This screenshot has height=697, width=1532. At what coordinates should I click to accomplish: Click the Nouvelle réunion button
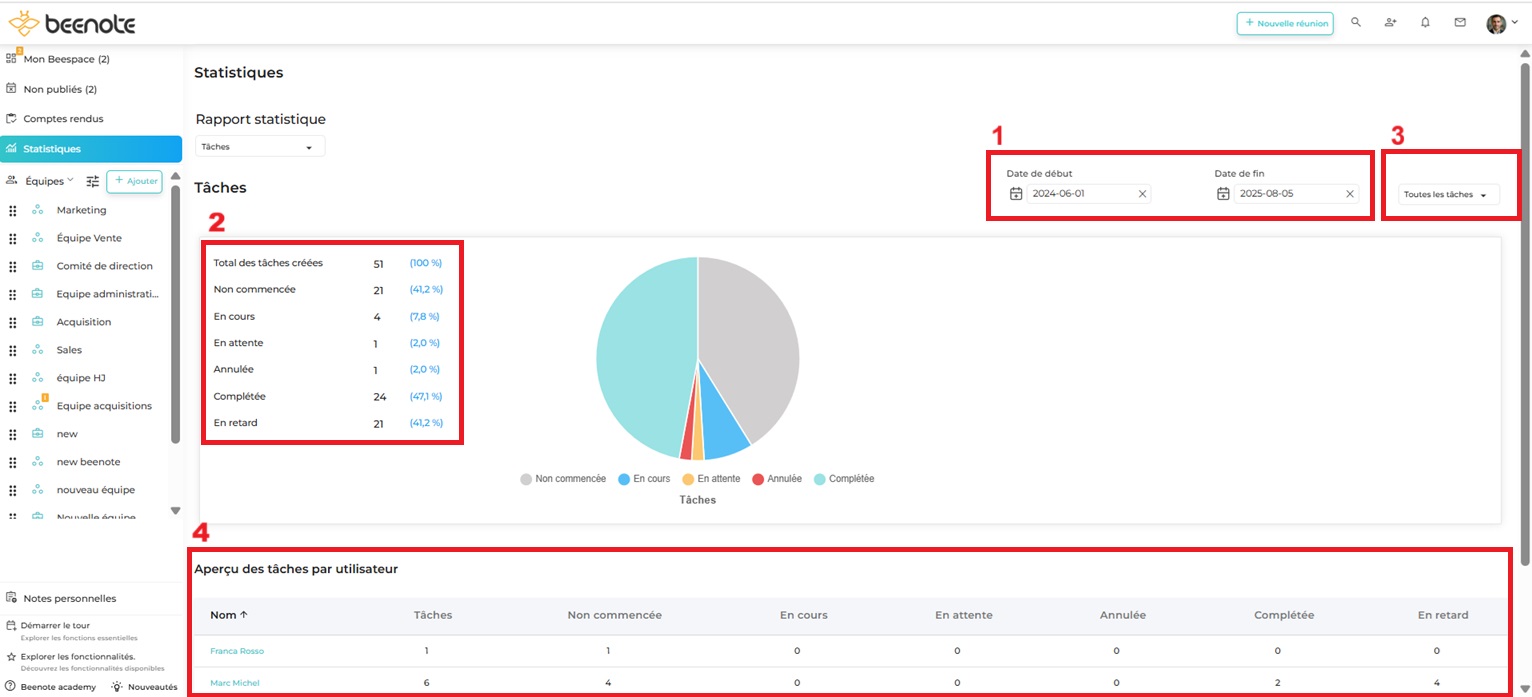click(x=1284, y=23)
